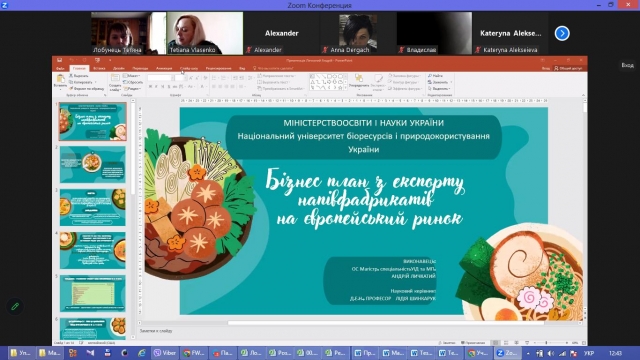Show next participants with blue arrow button

tap(562, 33)
